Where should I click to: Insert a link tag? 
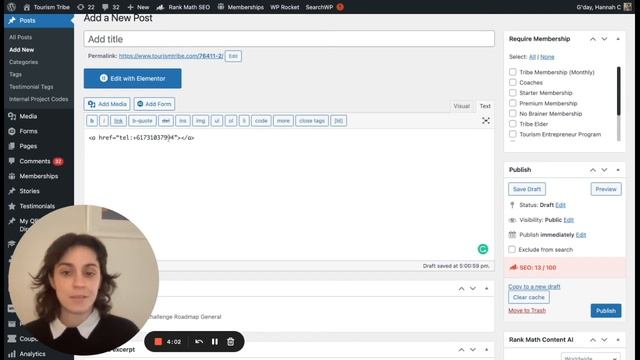[118, 121]
